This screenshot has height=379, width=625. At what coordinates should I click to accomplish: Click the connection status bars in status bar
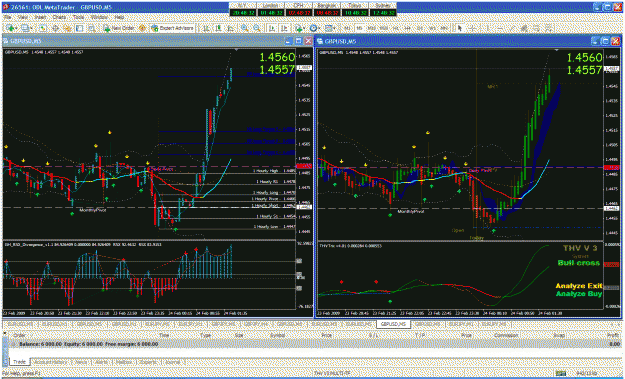pyautogui.click(x=562, y=374)
